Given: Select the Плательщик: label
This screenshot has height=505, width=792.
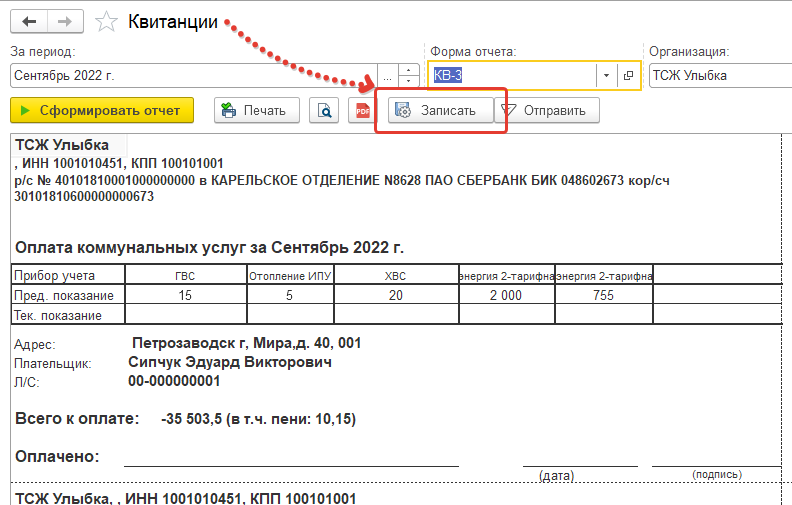Looking at the screenshot, I should coord(53,364).
